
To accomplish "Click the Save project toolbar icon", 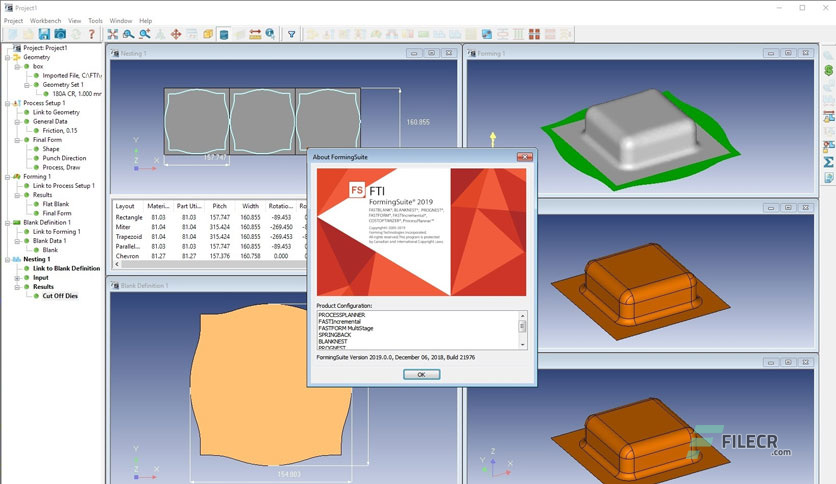I will [x=44, y=34].
